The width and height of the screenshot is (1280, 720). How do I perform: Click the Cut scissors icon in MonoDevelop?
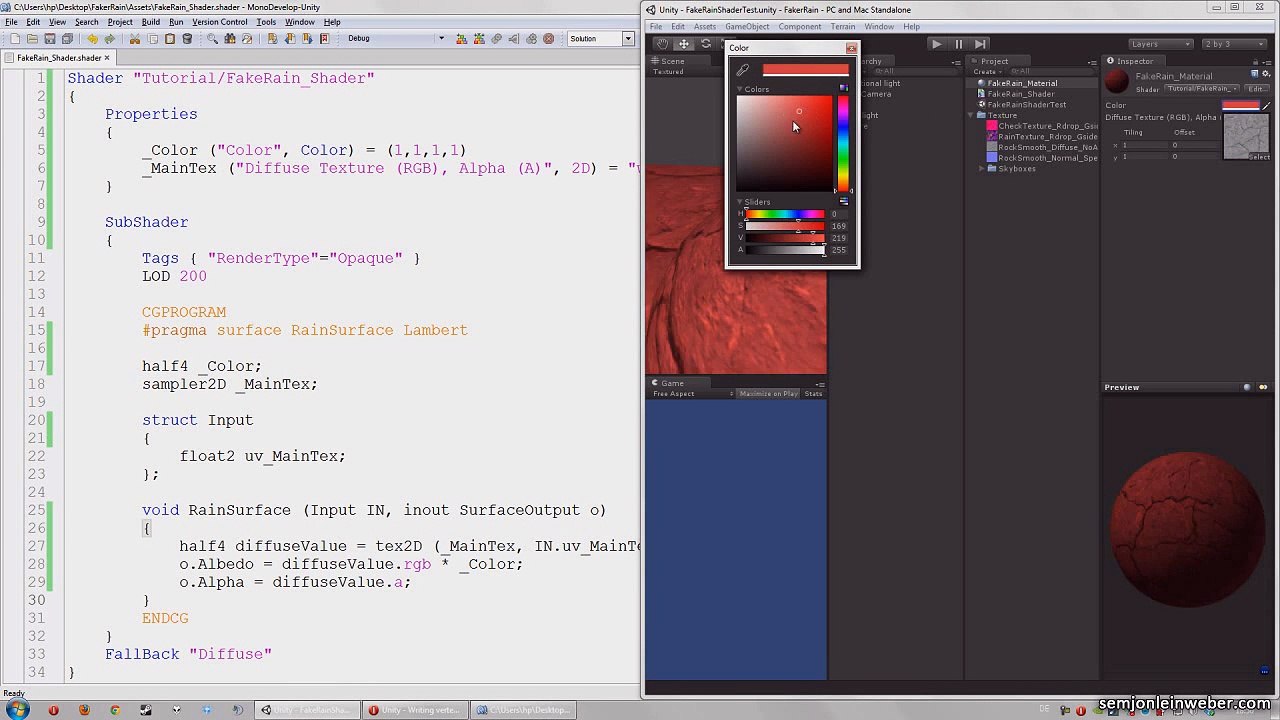(x=136, y=39)
